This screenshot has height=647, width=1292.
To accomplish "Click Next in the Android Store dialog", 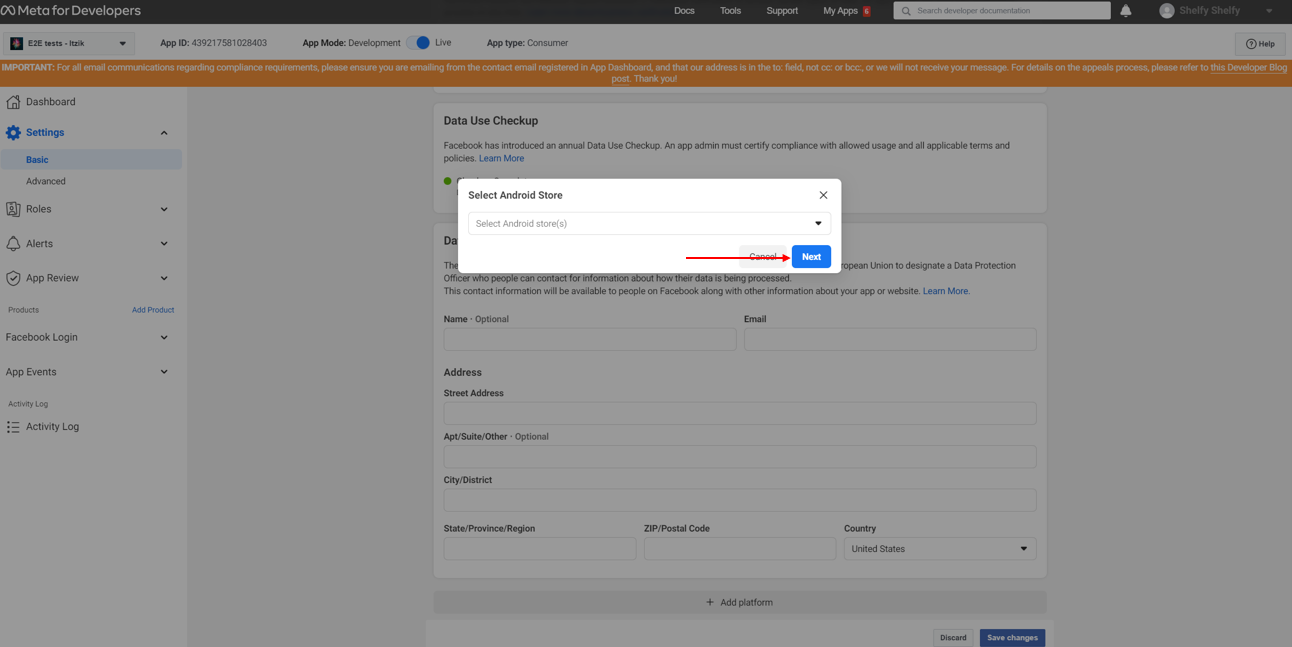I will coord(811,257).
